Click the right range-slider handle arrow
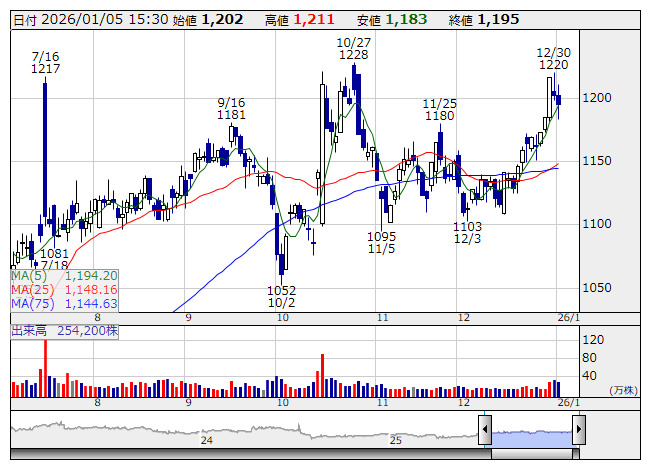653x470 pixels. [x=579, y=429]
